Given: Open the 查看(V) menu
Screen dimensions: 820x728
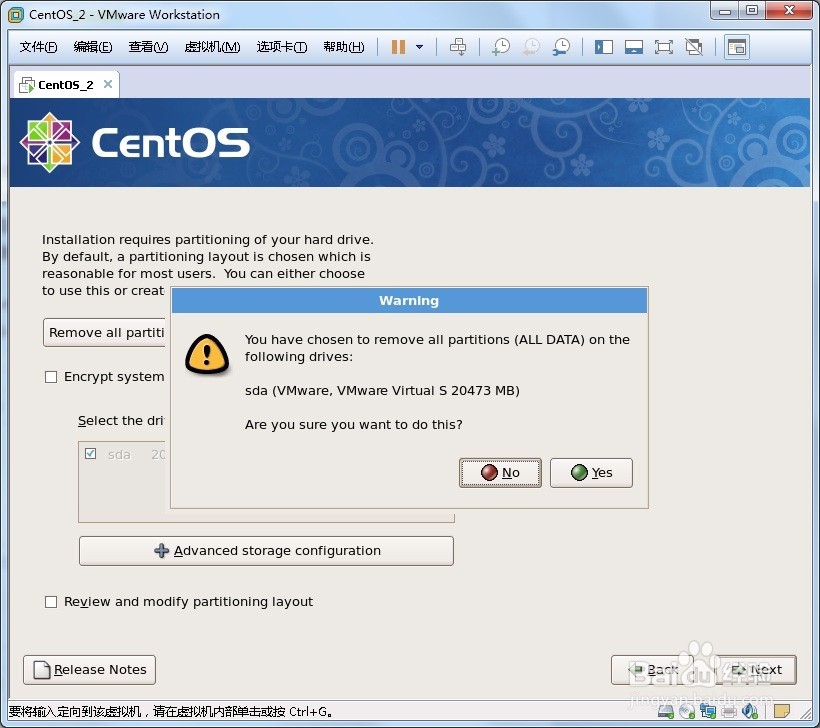Looking at the screenshot, I should click(x=148, y=47).
